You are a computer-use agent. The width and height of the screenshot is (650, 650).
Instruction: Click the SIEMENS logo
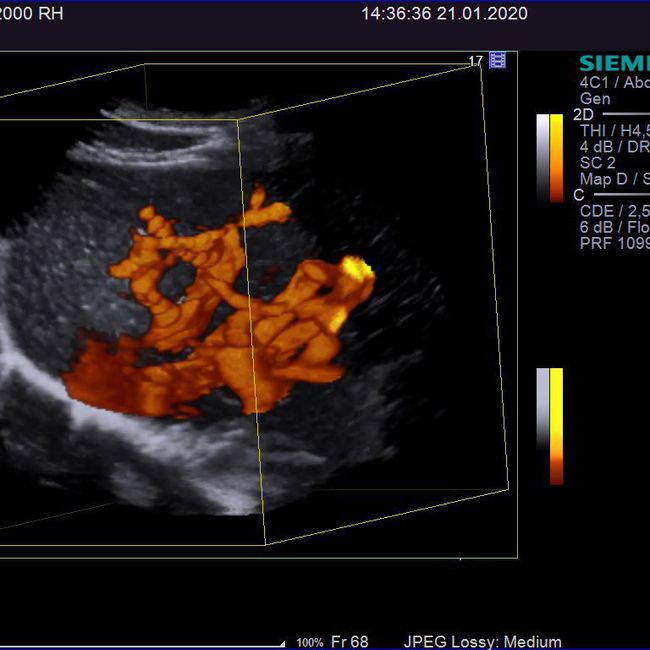pos(614,64)
